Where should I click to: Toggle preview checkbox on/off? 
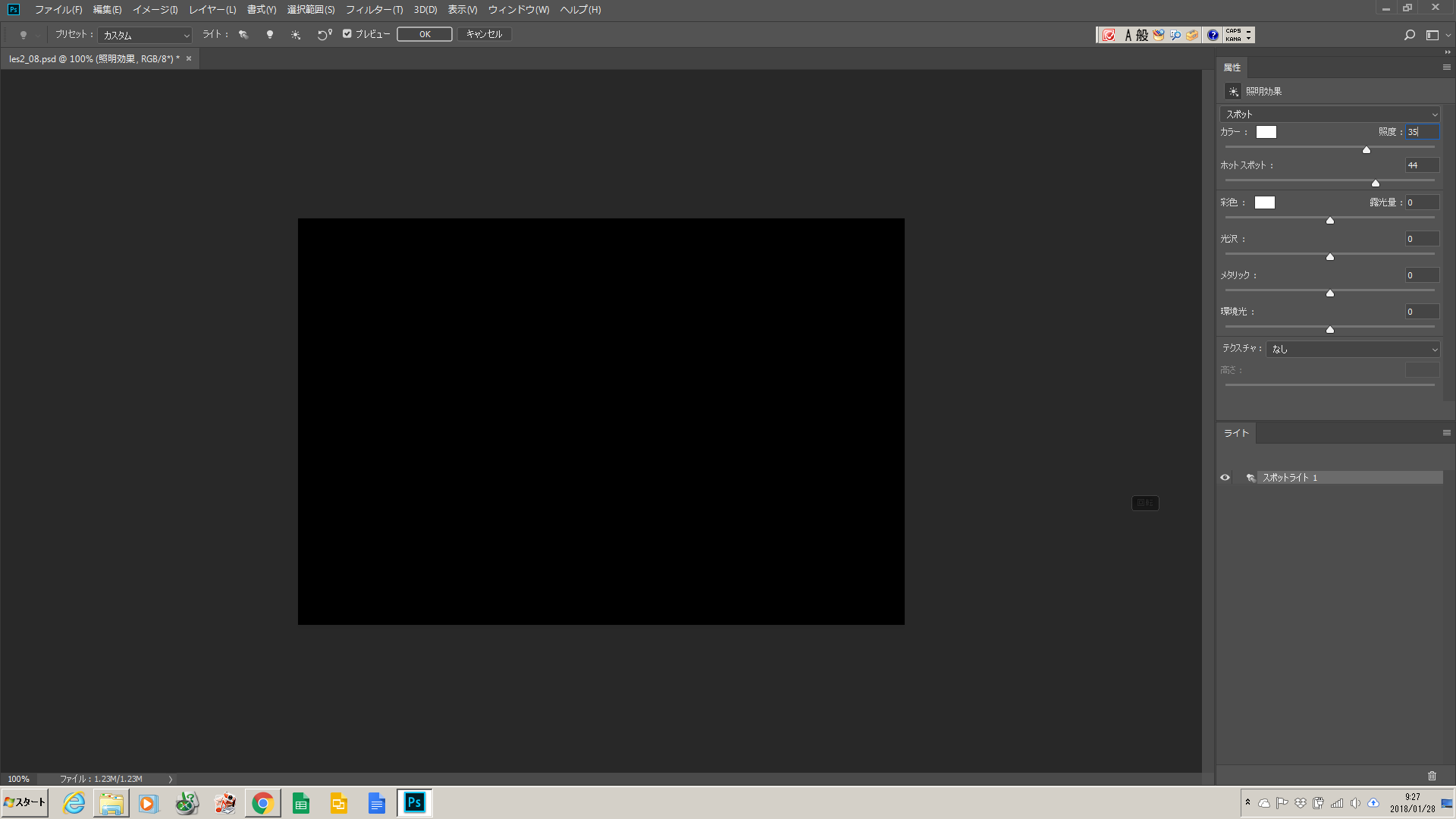pyautogui.click(x=347, y=34)
